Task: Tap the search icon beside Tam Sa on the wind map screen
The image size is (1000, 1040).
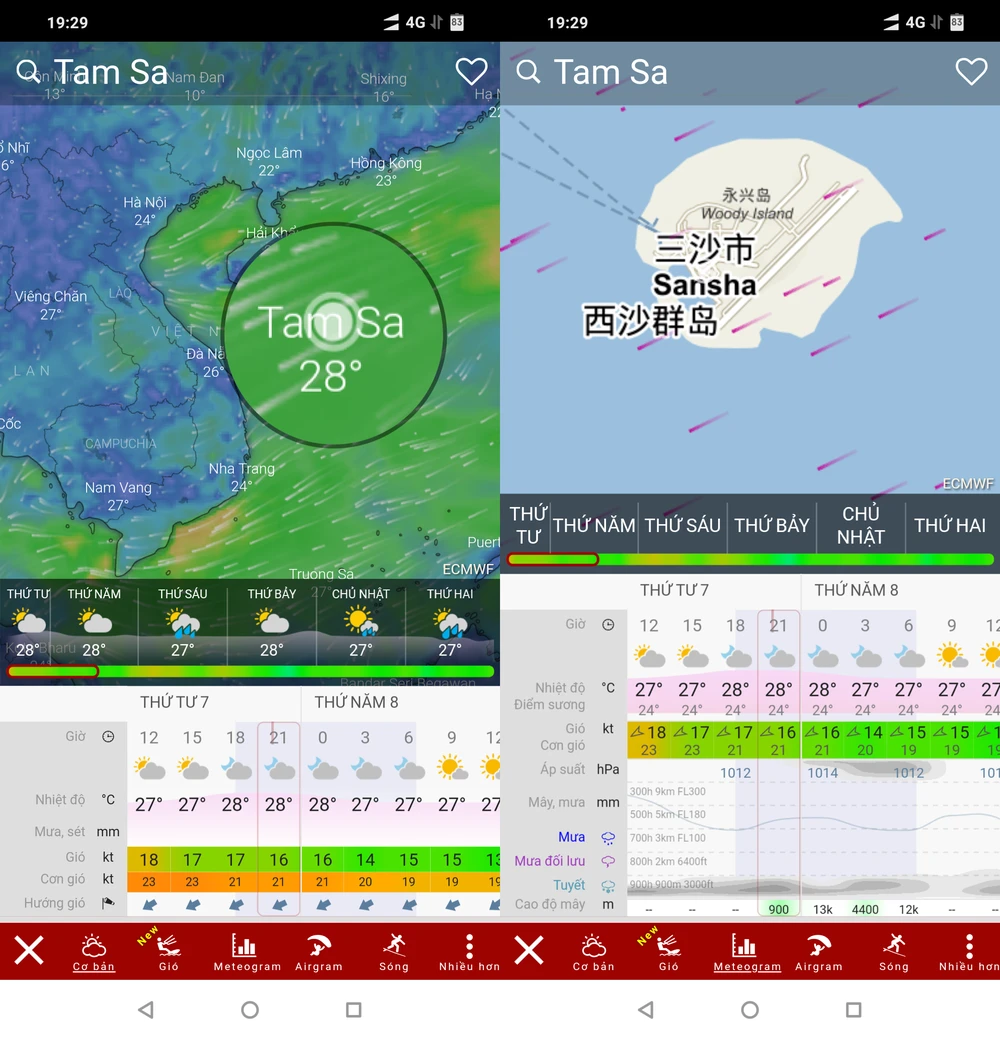Action: [28, 72]
